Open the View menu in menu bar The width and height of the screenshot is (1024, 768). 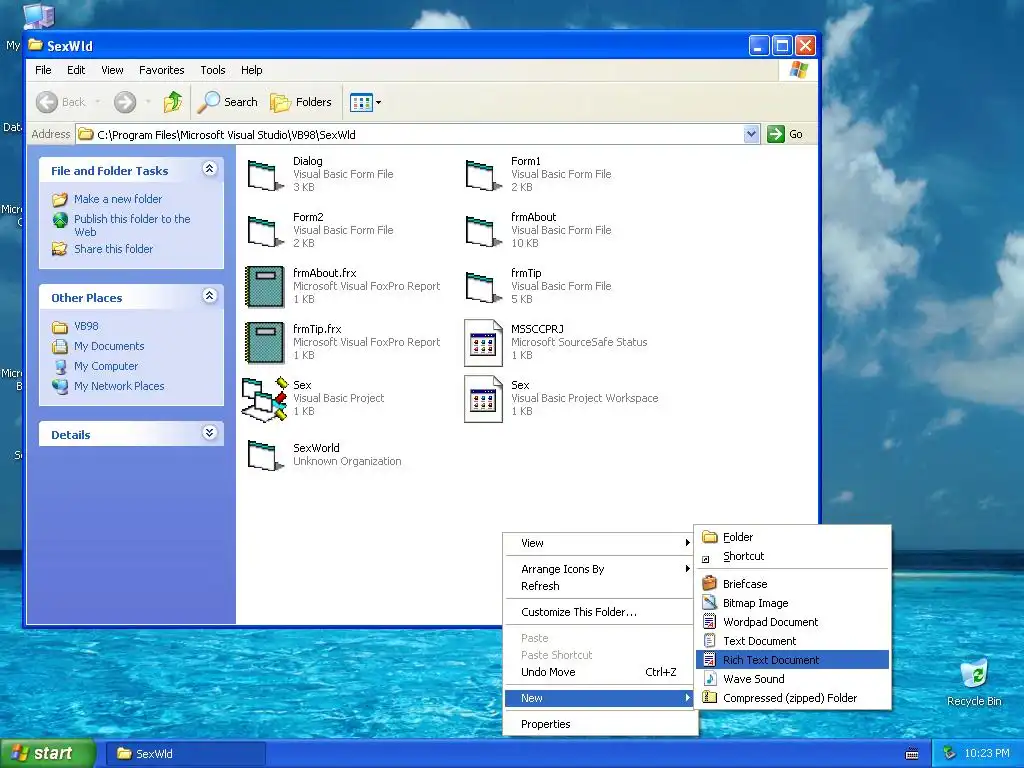(x=112, y=70)
